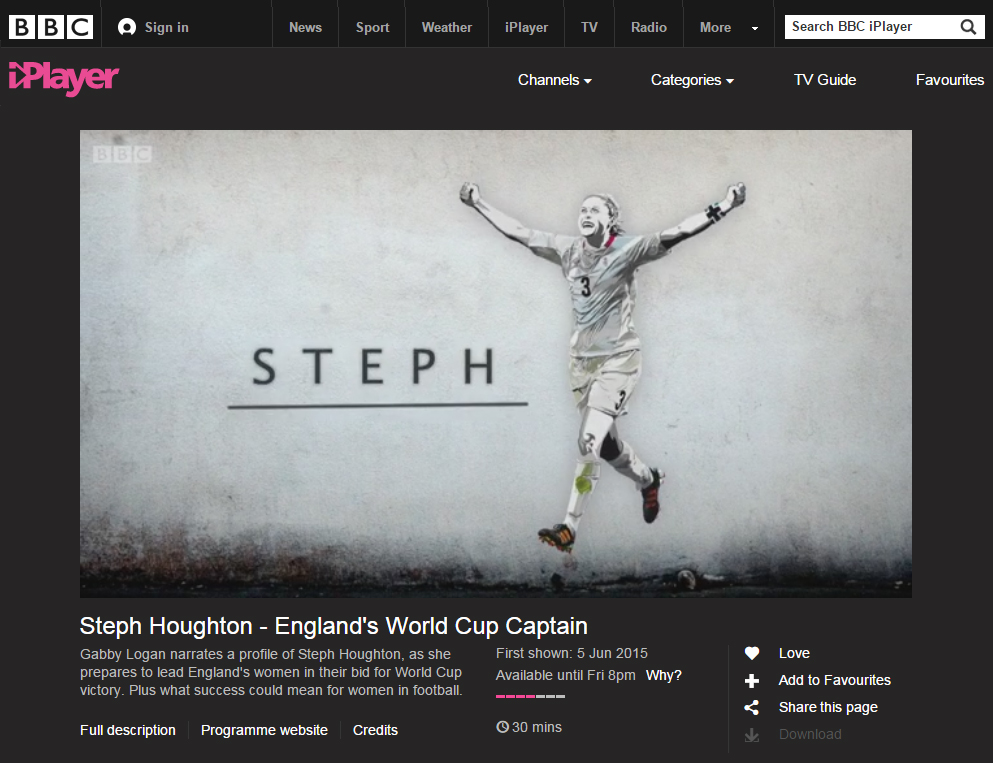Viewport: 993px width, 763px height.
Task: Click the BBC logo in header
Action: (x=51, y=27)
